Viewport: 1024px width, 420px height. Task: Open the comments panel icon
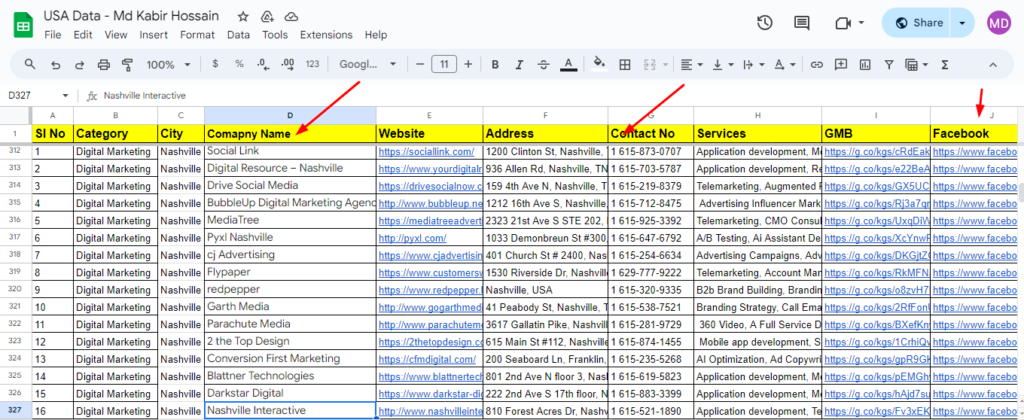[x=801, y=23]
